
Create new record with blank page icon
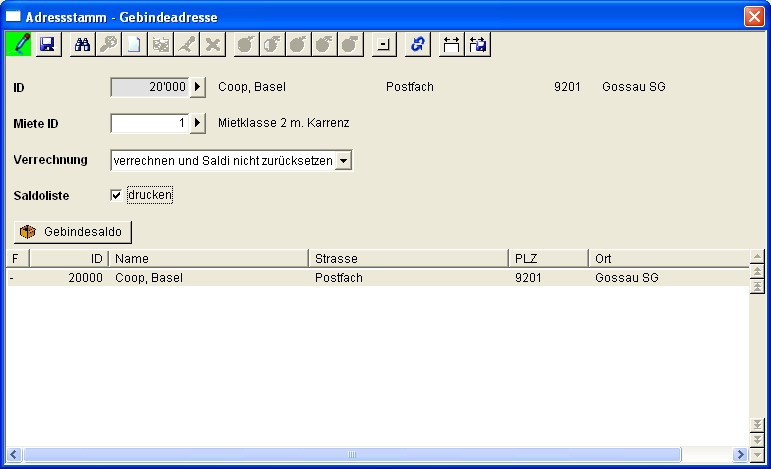pyautogui.click(x=134, y=45)
